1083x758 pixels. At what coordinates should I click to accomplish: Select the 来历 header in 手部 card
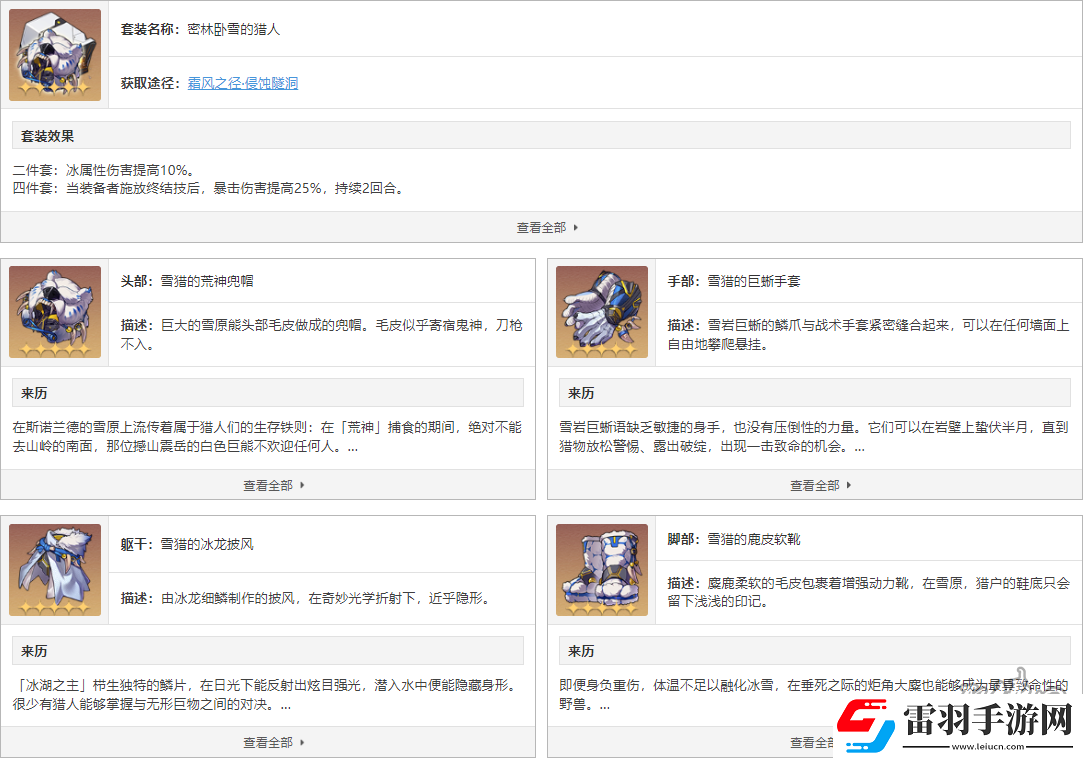click(x=581, y=393)
